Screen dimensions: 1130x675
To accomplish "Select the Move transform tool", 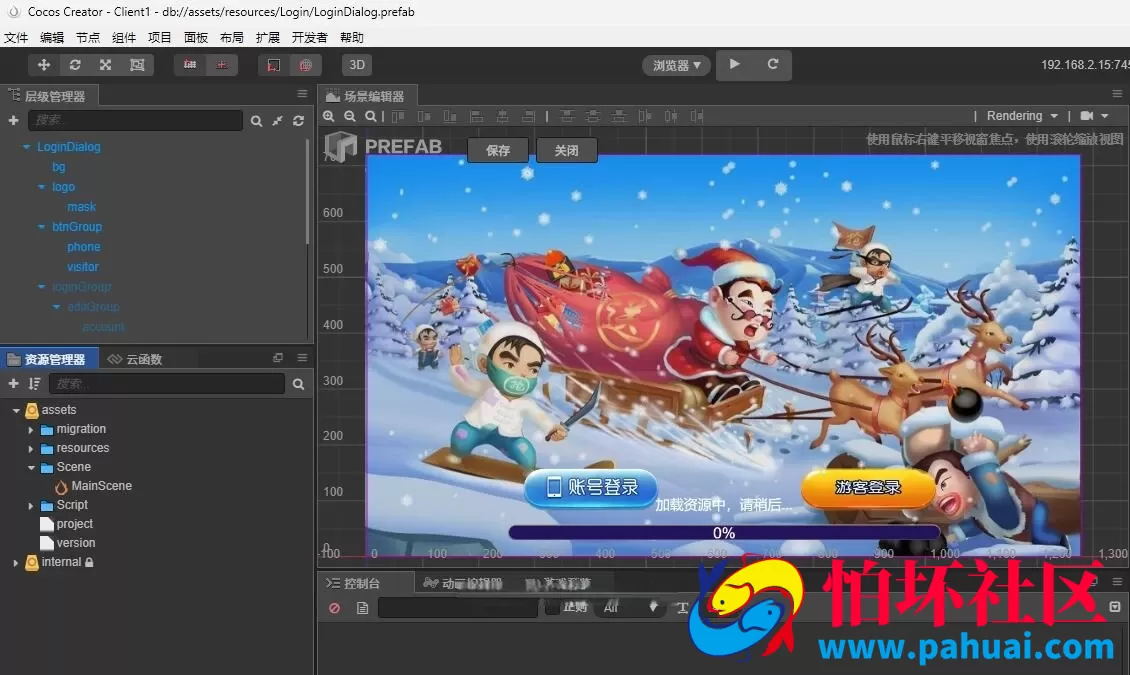I will pyautogui.click(x=44, y=65).
